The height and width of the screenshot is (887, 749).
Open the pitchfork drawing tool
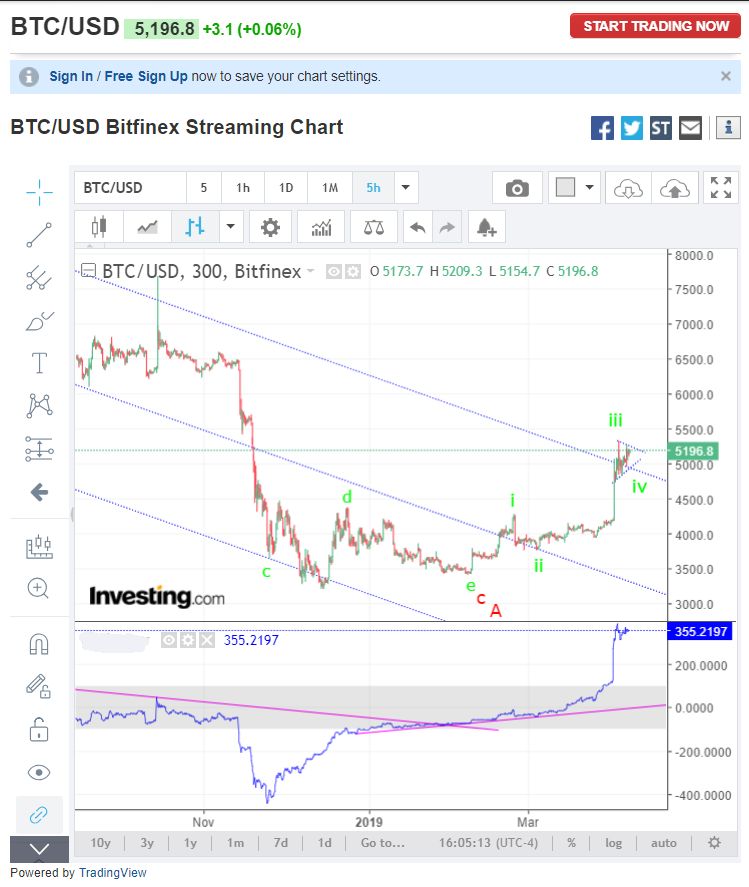[x=39, y=278]
